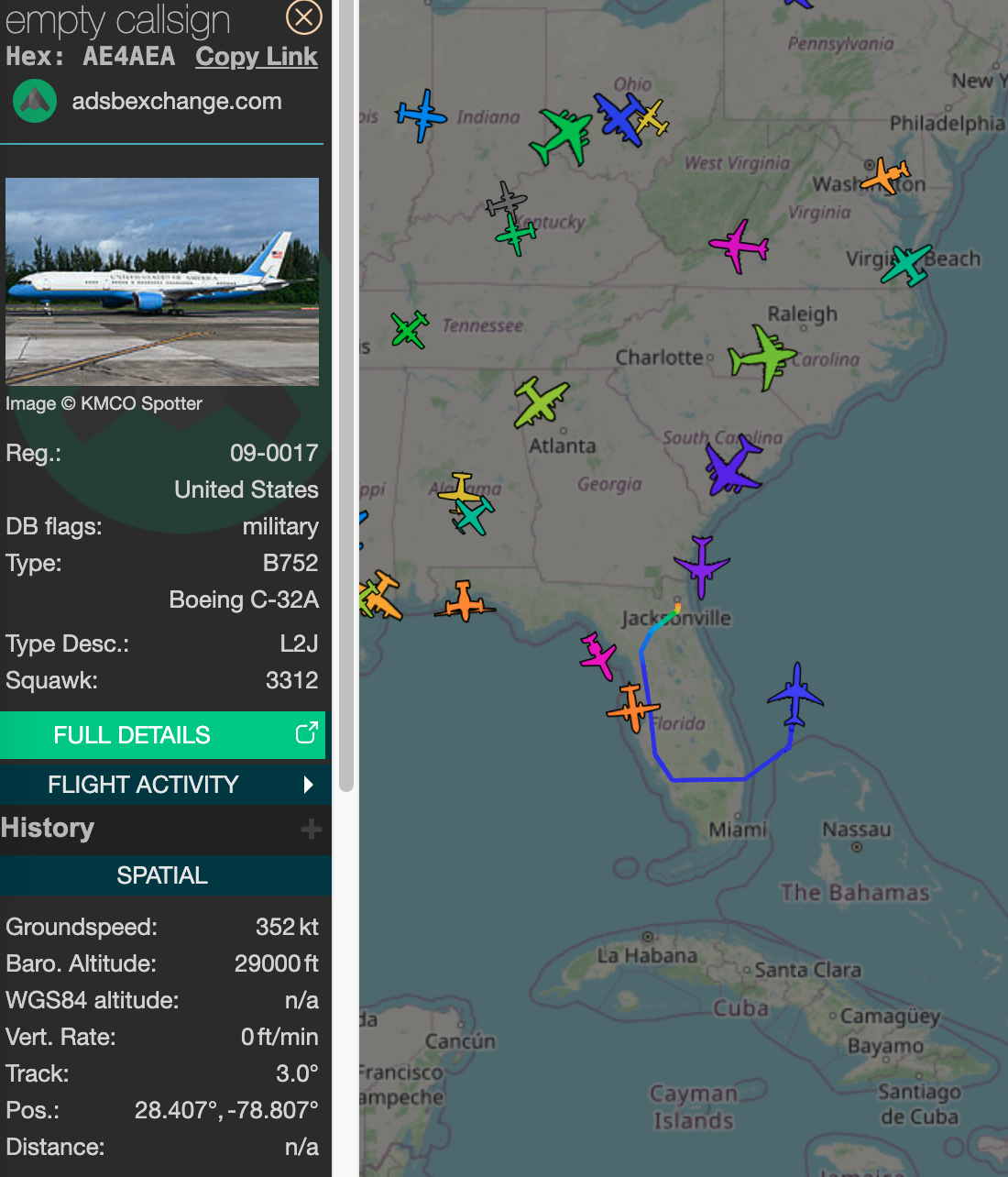Select orange aircraft near Washington
Image resolution: width=1008 pixels, height=1177 pixels.
coord(885,174)
